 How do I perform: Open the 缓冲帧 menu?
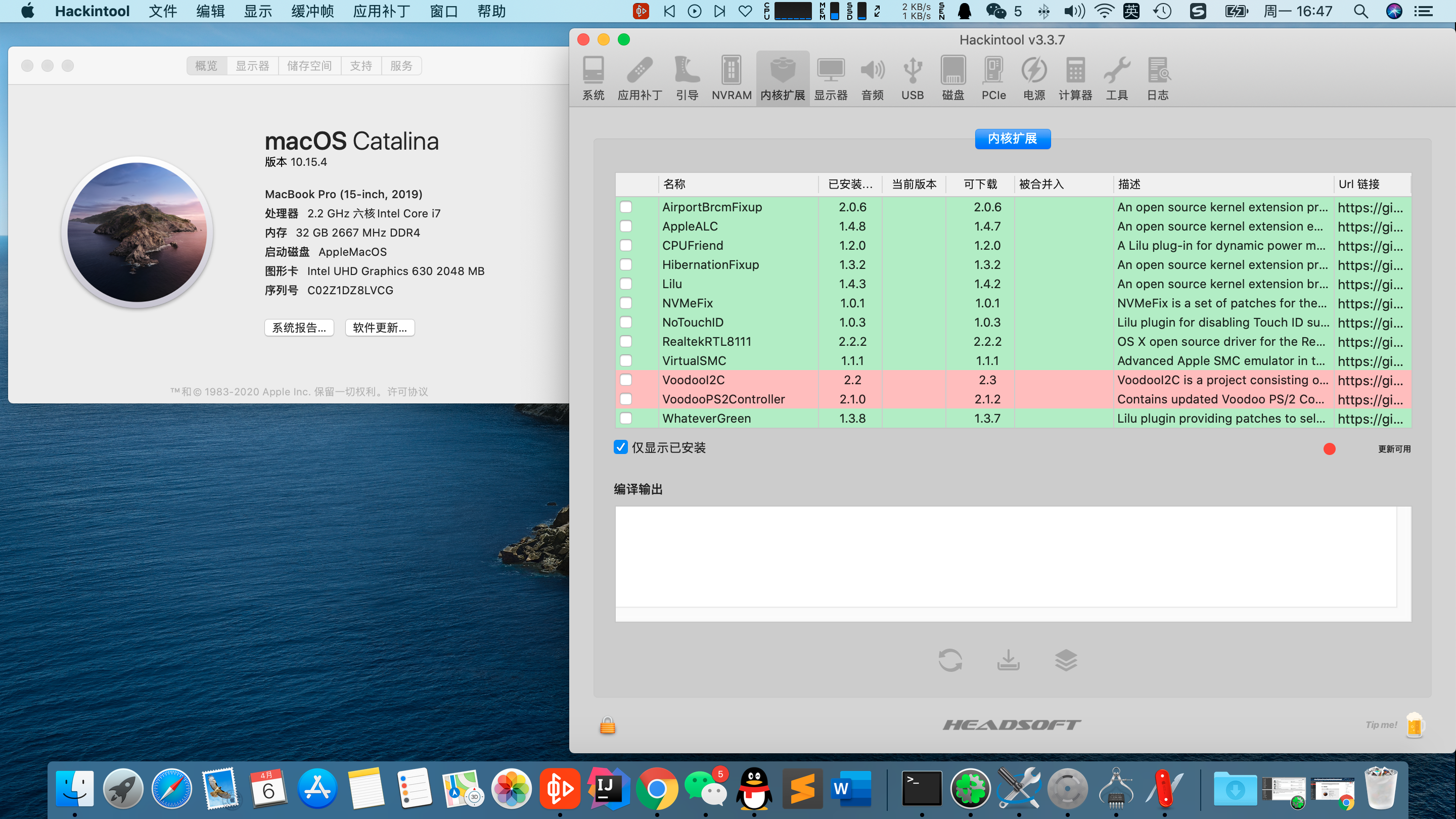click(x=312, y=11)
